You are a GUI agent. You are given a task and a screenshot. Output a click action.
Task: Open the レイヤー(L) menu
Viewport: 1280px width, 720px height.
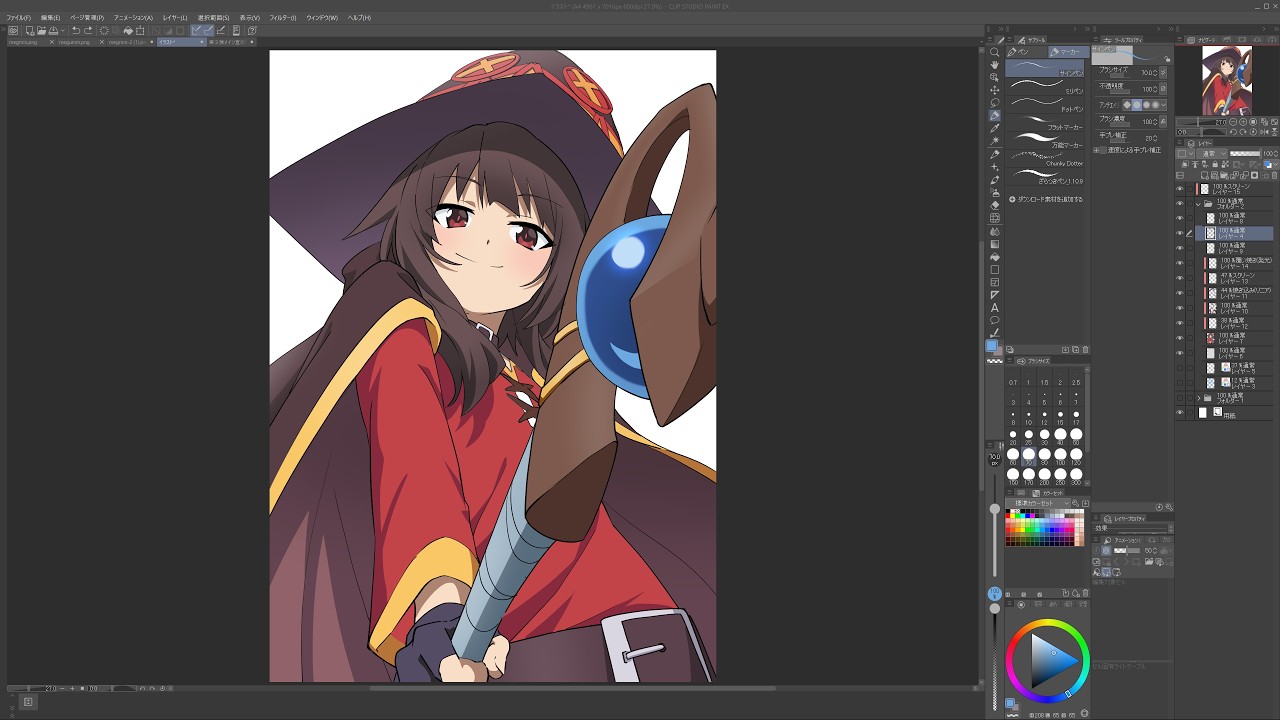[175, 18]
